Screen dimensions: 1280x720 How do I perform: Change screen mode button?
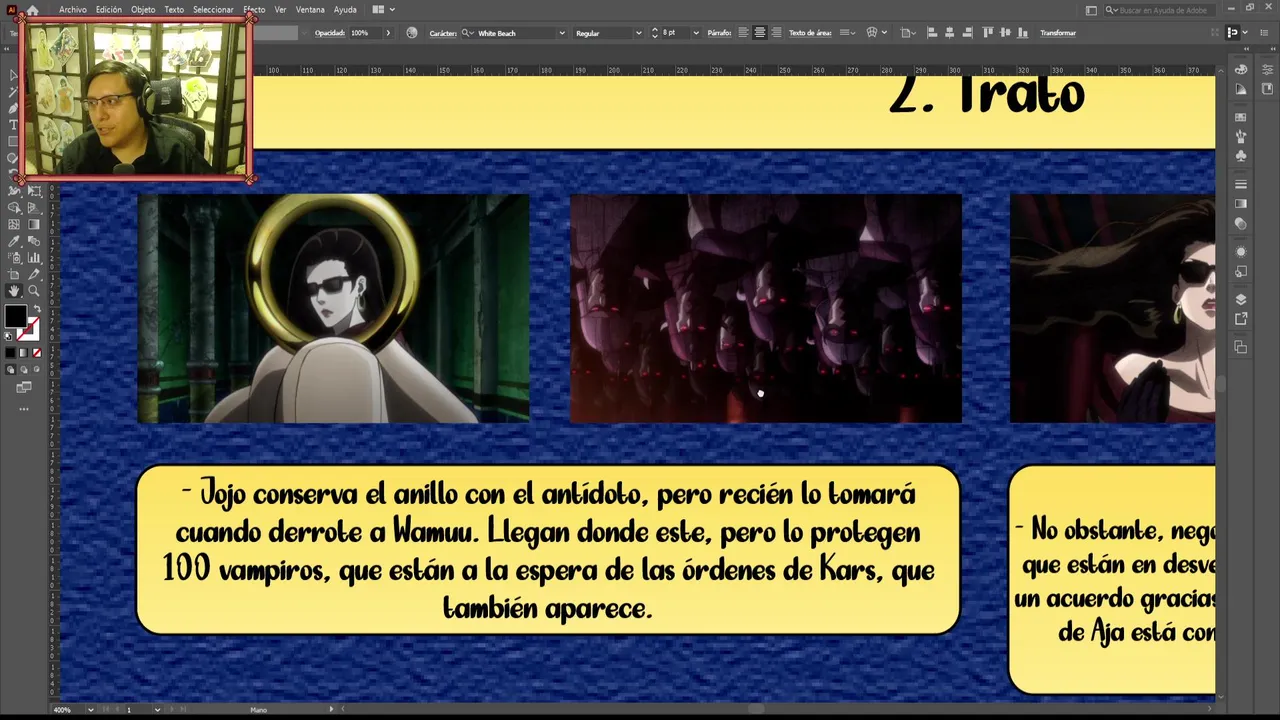pos(24,387)
